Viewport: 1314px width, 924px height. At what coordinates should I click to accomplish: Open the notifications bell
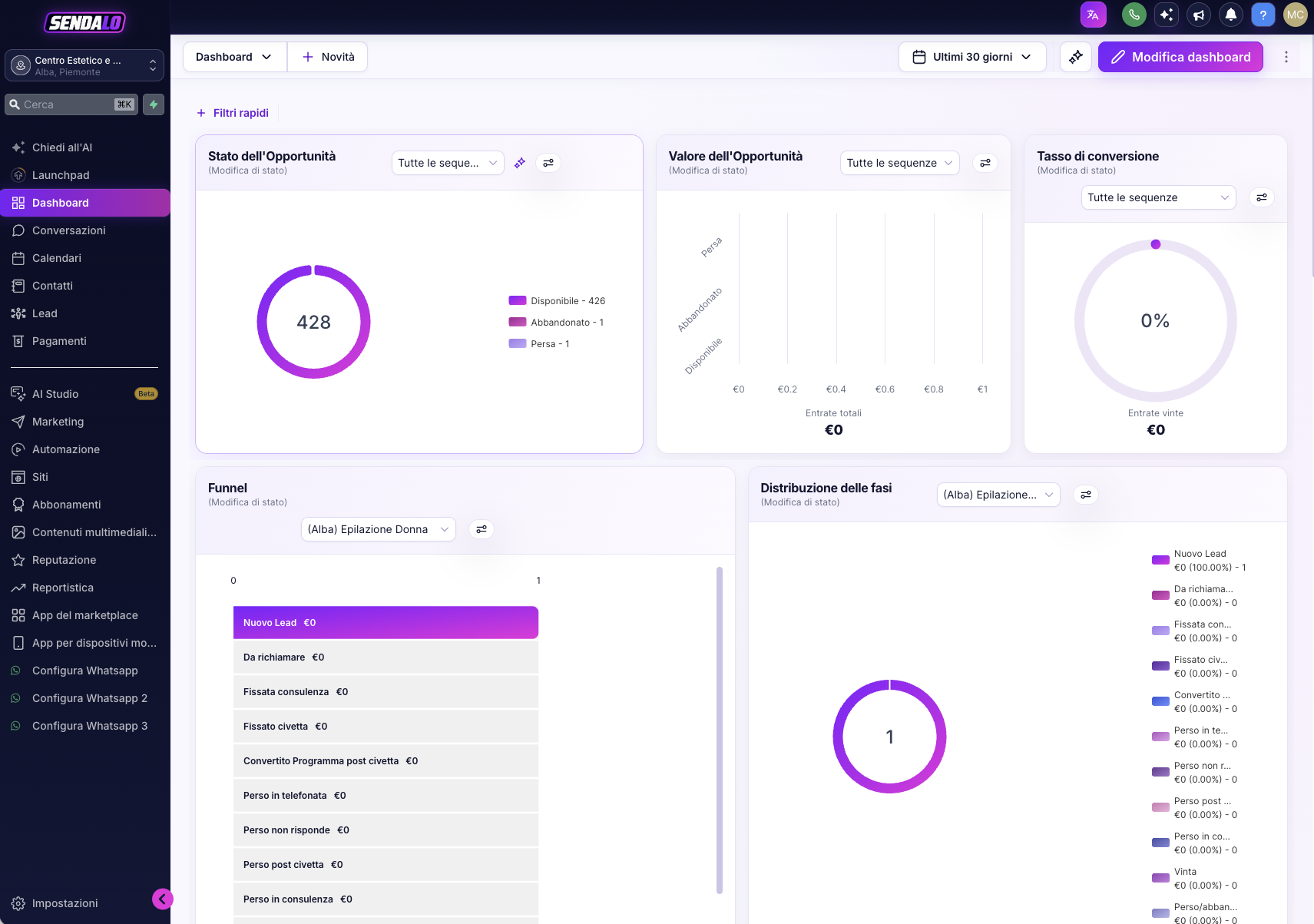pyautogui.click(x=1231, y=15)
